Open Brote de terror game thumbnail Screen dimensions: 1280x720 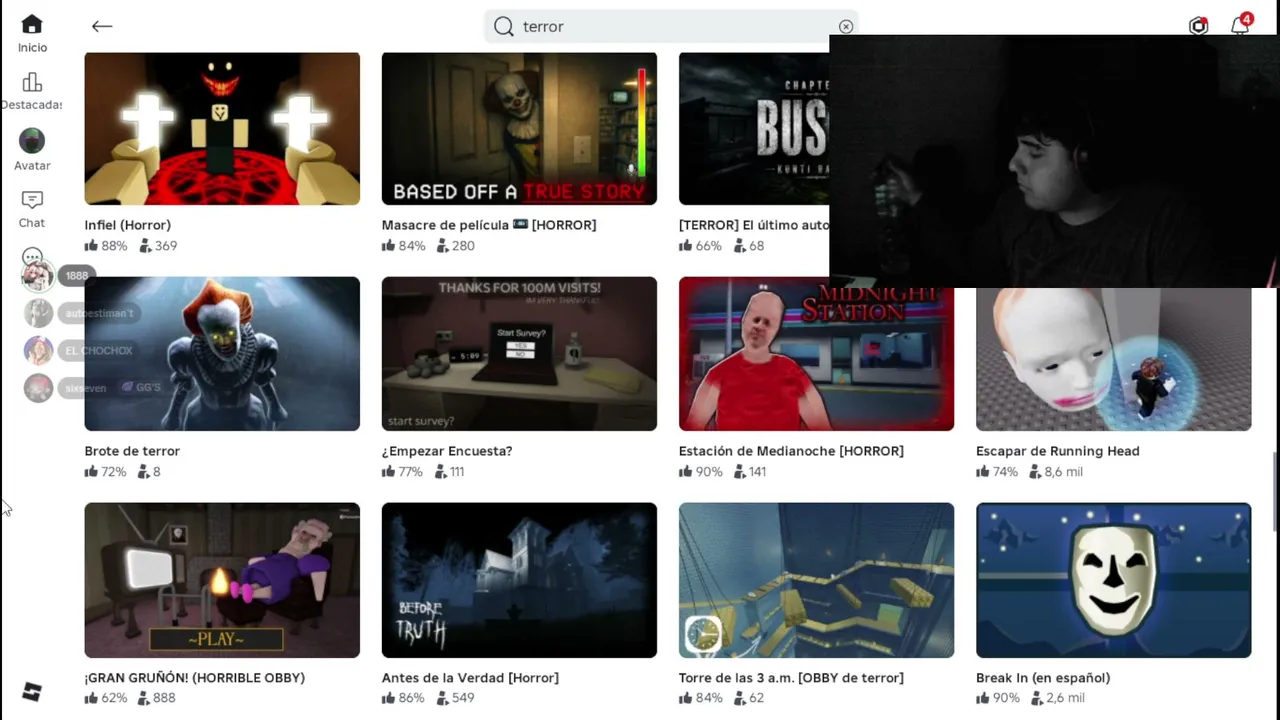point(222,354)
